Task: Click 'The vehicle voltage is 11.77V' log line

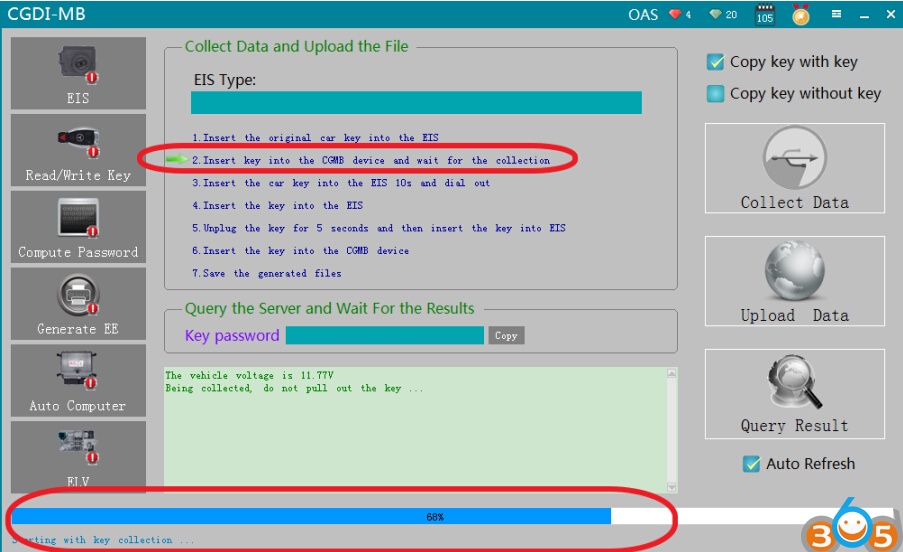Action: (249, 375)
